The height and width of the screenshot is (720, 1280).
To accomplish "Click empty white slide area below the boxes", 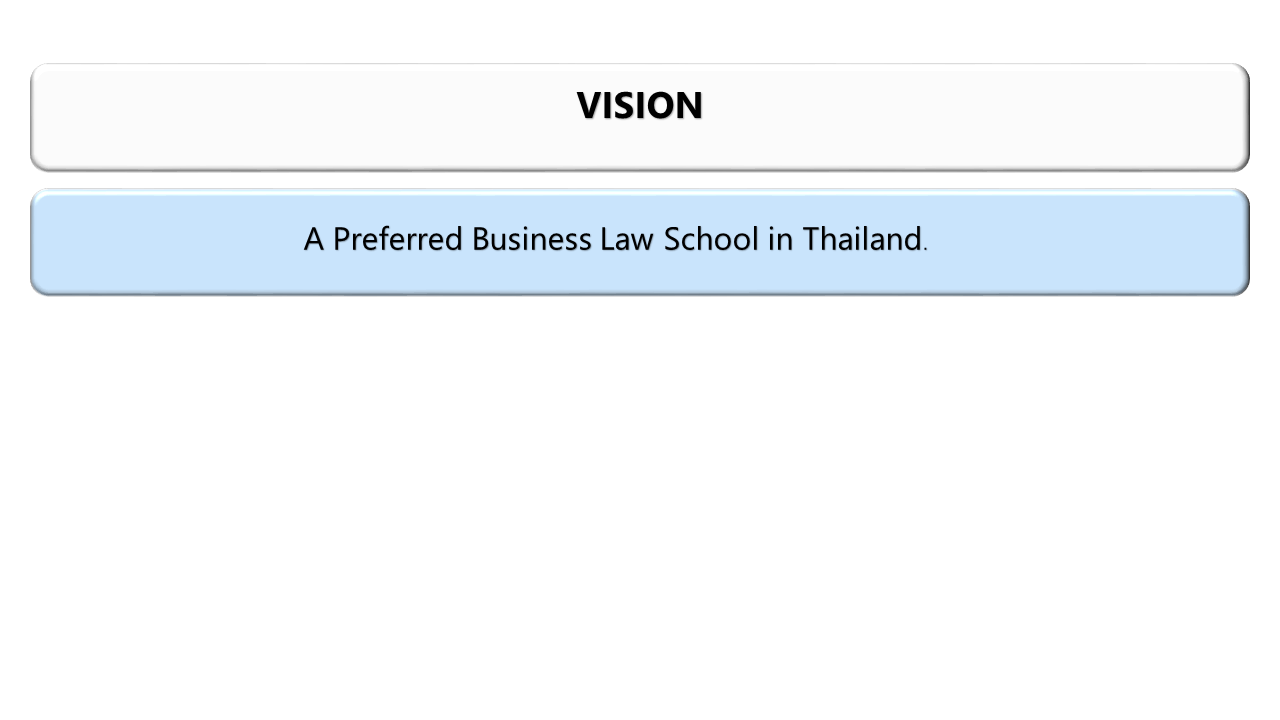I will tap(640, 500).
